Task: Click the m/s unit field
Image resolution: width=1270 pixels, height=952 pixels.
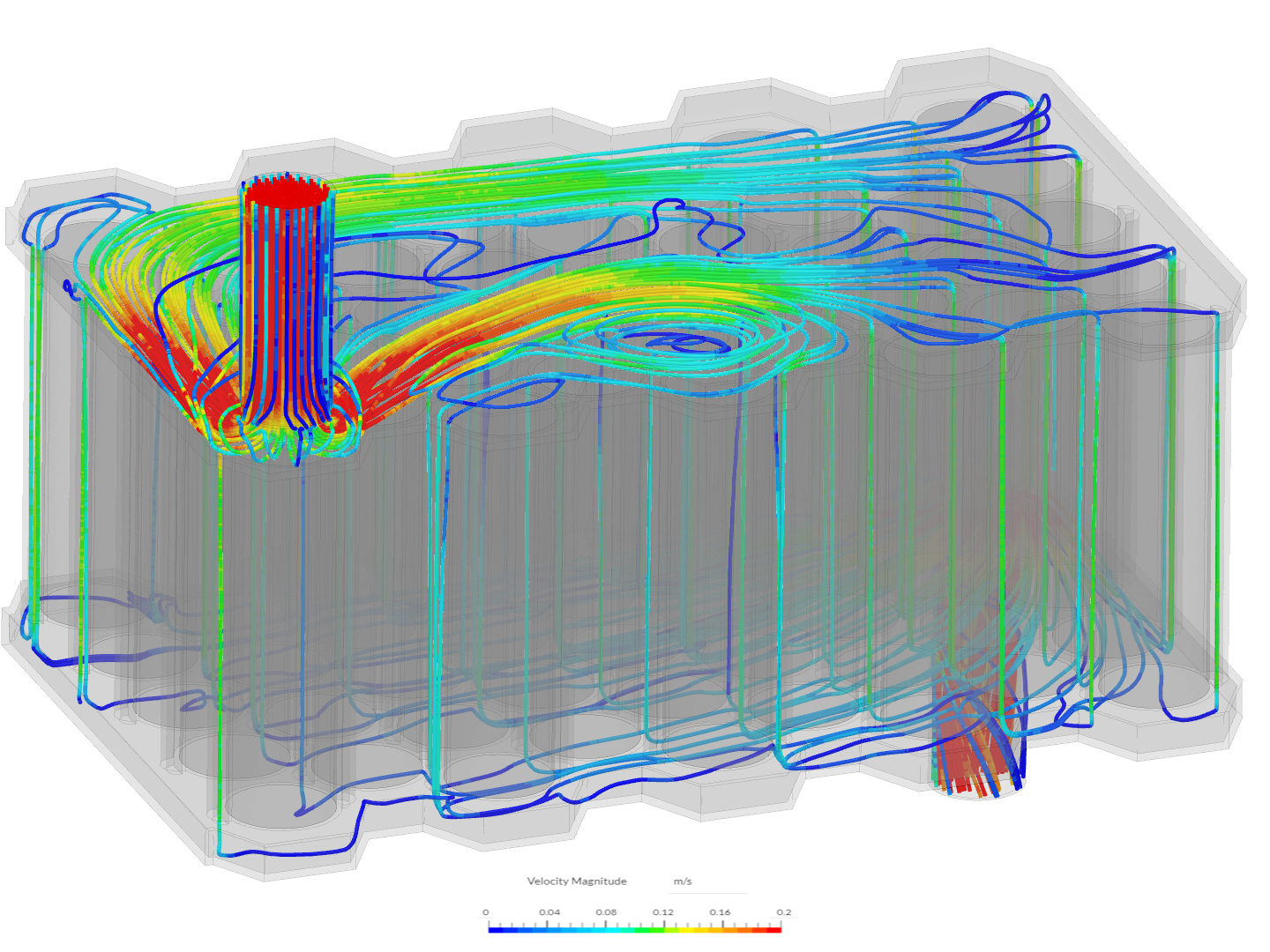Action: [684, 881]
